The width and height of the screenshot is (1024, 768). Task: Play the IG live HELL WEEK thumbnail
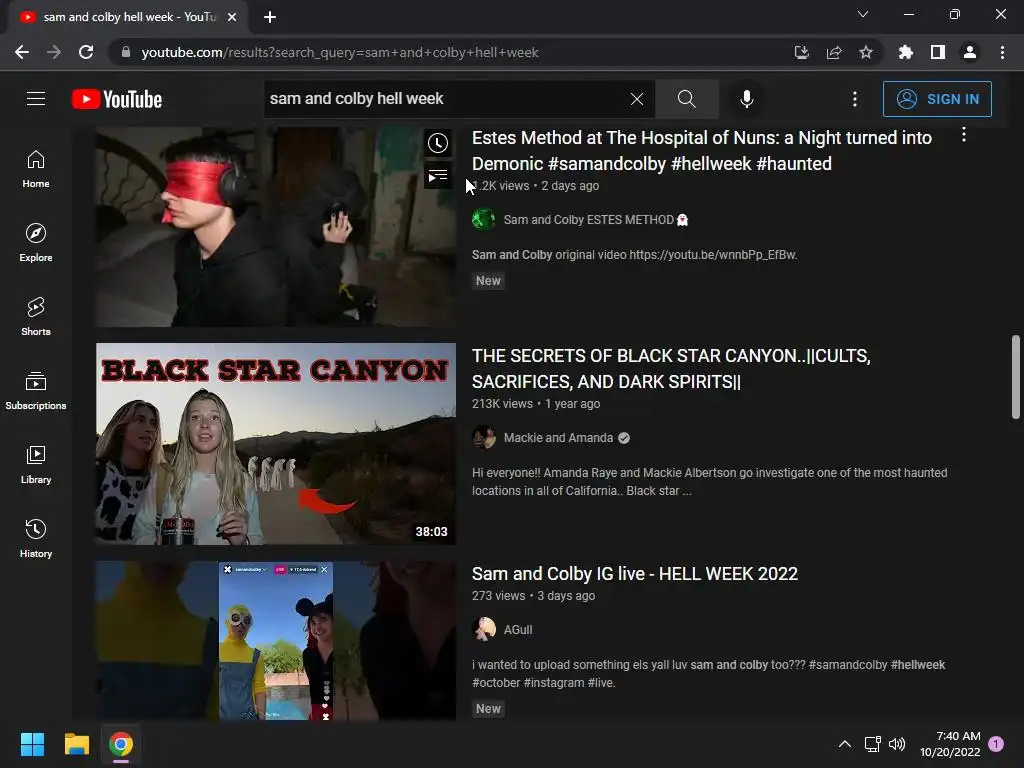(276, 641)
